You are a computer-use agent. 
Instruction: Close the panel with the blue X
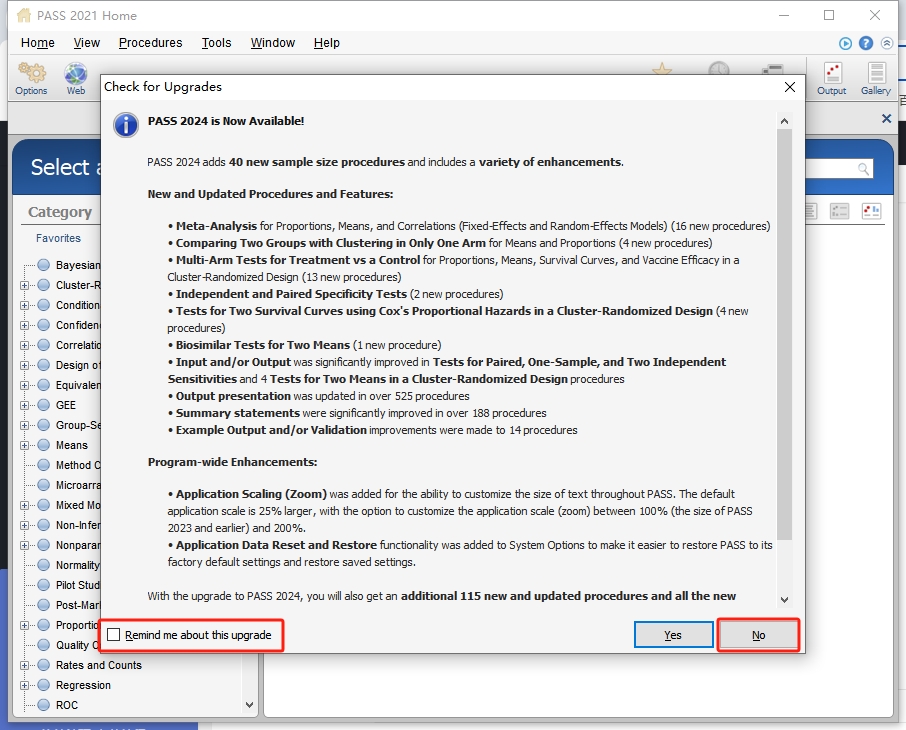(x=886, y=118)
